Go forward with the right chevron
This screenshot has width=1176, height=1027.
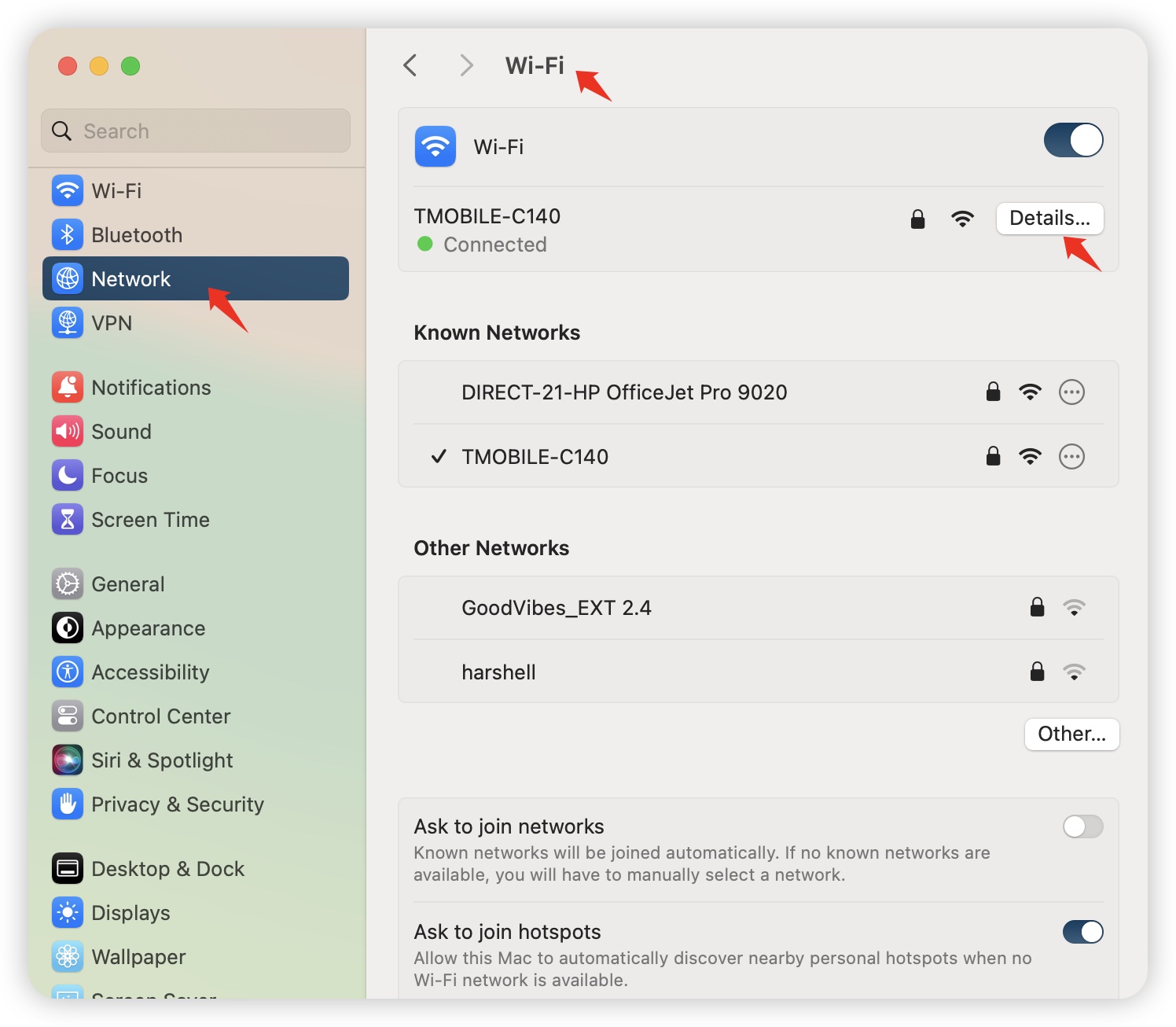(x=466, y=64)
